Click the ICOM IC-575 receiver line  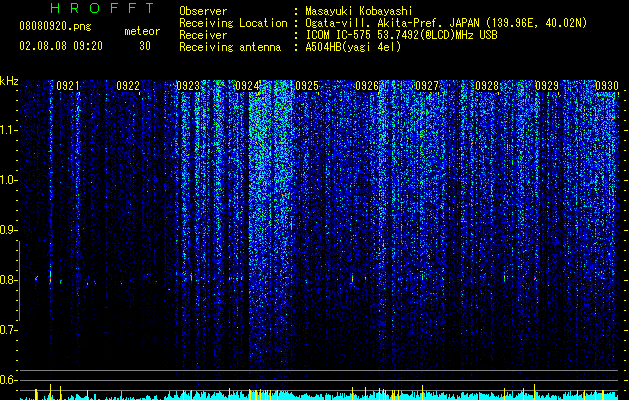(x=401, y=35)
